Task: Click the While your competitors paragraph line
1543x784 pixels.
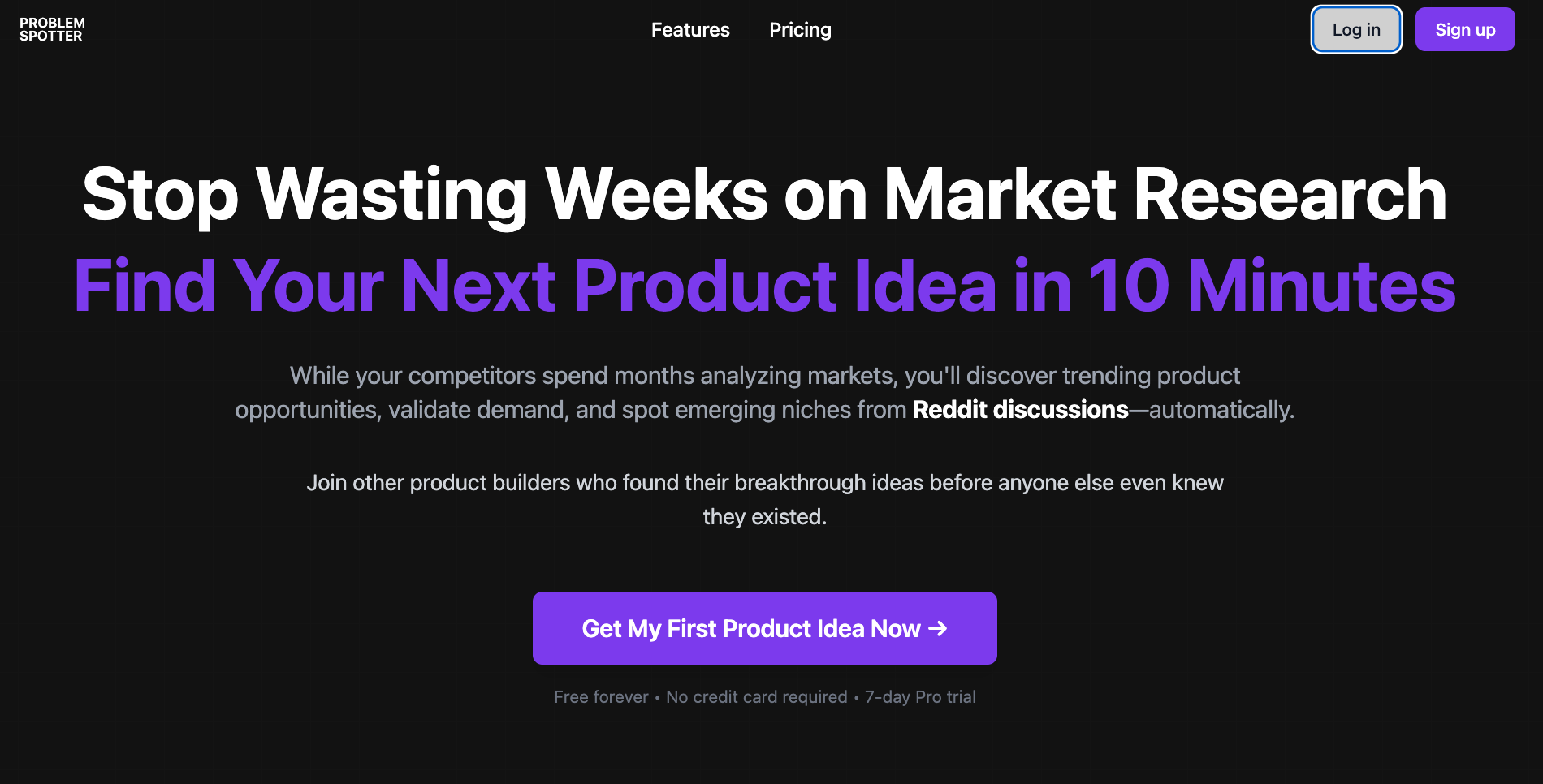Action: pos(764,376)
